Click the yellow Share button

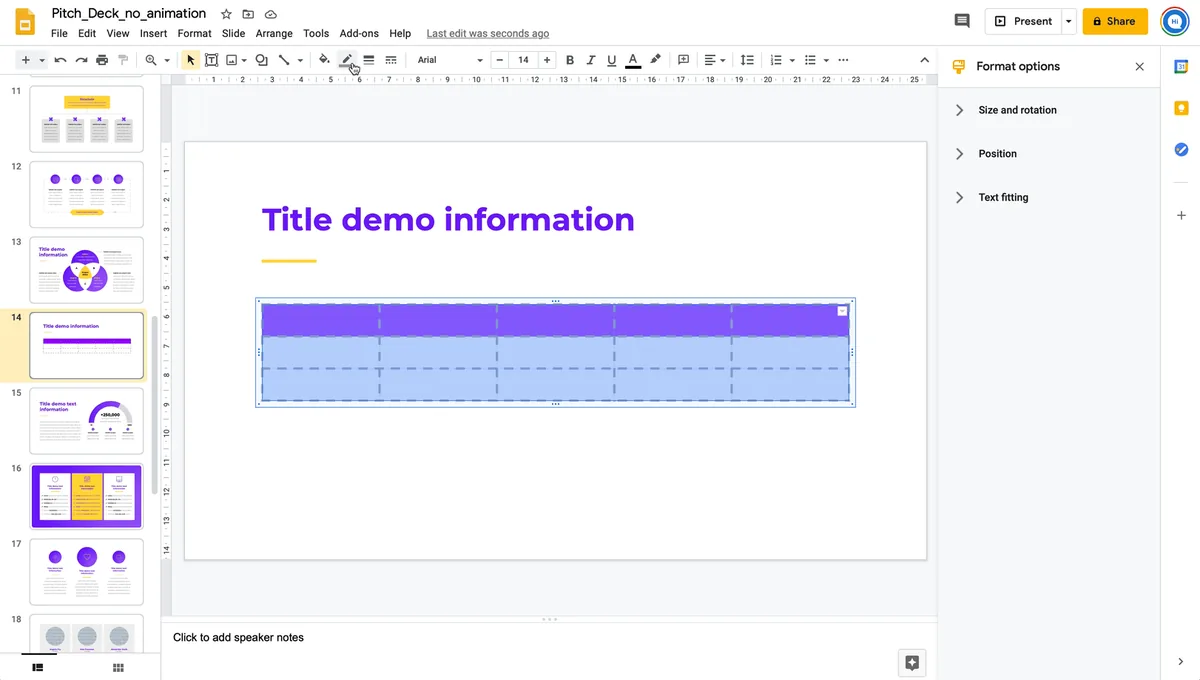(1115, 21)
